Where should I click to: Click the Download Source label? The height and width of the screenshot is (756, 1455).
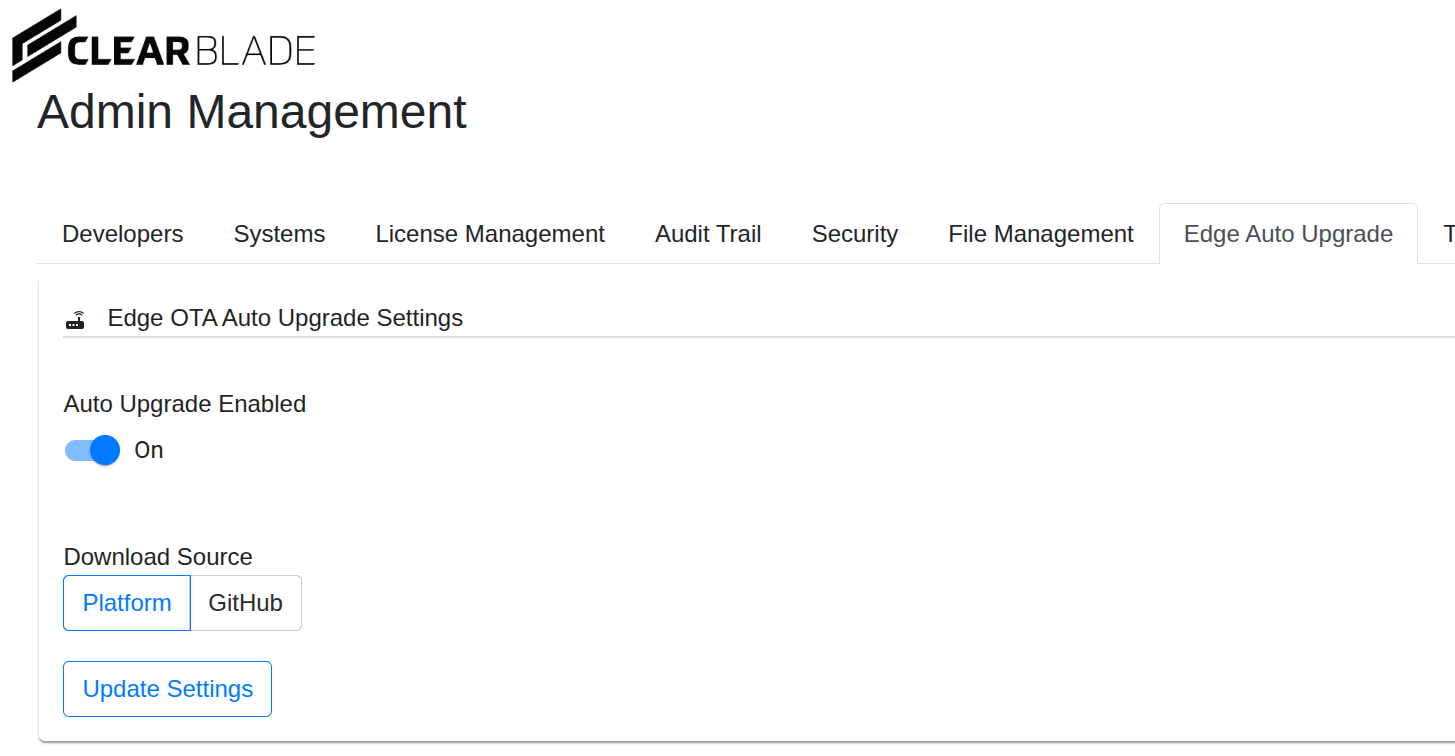(158, 557)
